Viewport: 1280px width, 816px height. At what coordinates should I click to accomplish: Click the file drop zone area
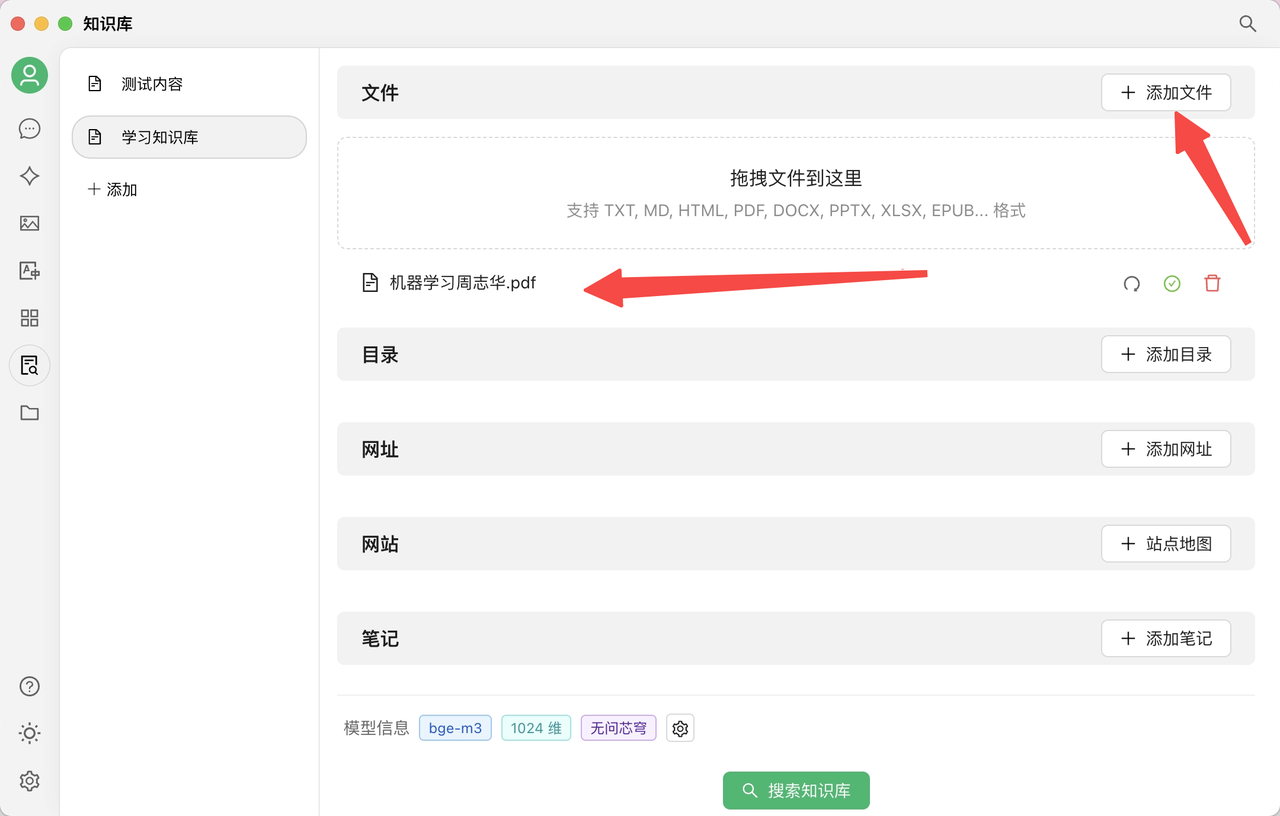(x=795, y=193)
